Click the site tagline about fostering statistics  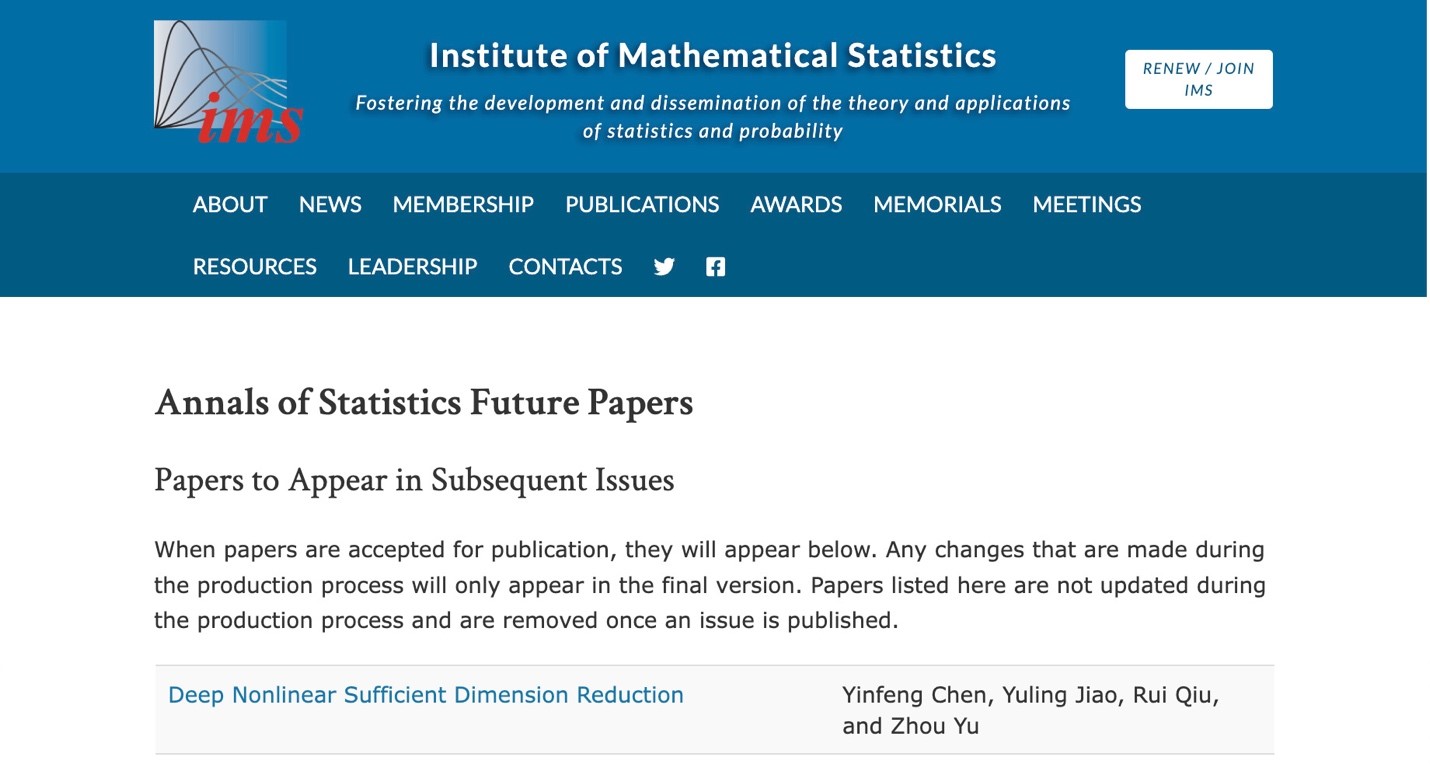(713, 117)
